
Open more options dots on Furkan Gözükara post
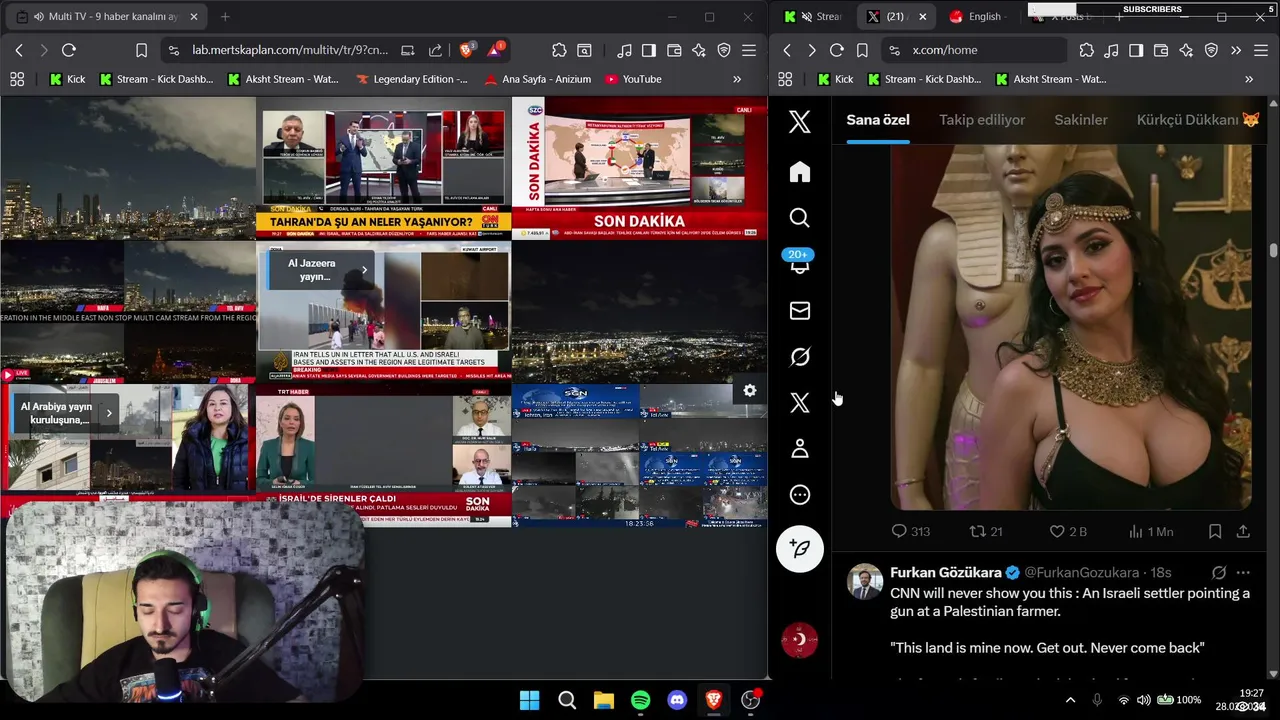(x=1243, y=573)
